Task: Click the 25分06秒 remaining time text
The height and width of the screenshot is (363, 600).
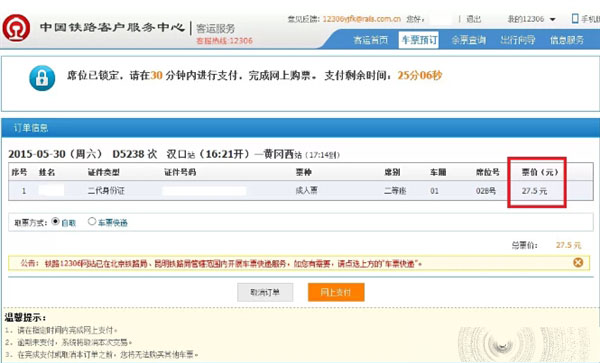Action: [x=420, y=75]
